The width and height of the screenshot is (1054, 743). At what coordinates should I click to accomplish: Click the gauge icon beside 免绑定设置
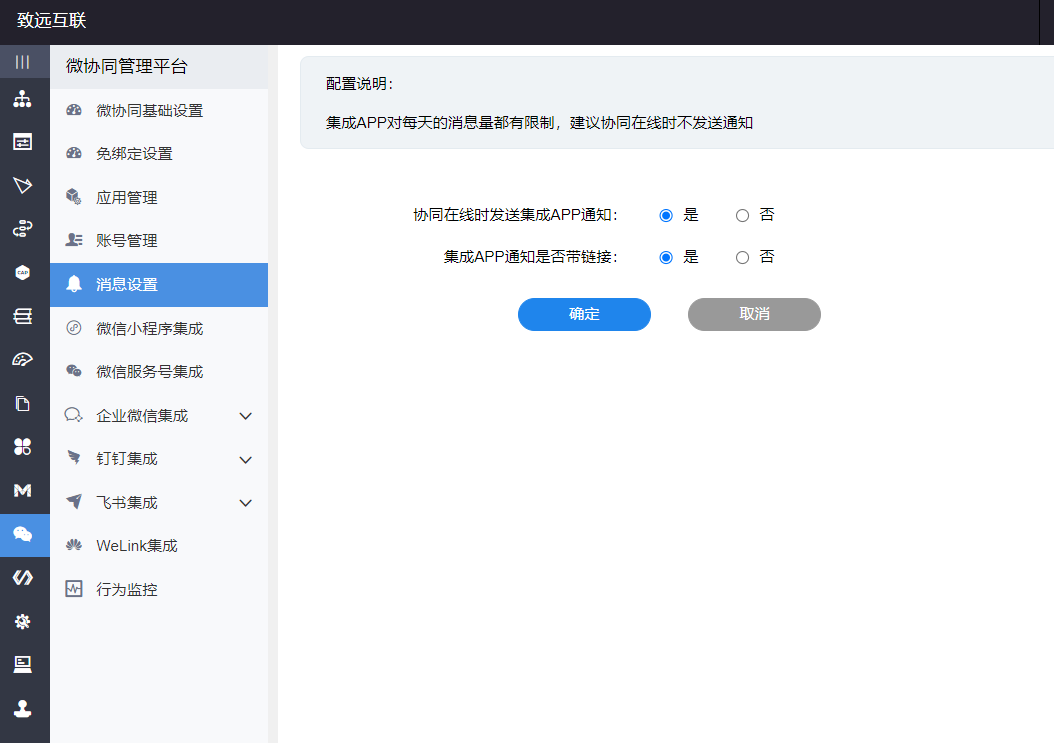(x=74, y=153)
